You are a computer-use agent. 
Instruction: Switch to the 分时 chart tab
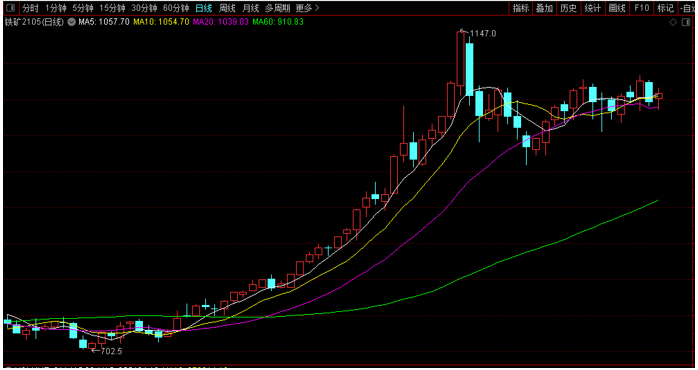coord(30,8)
